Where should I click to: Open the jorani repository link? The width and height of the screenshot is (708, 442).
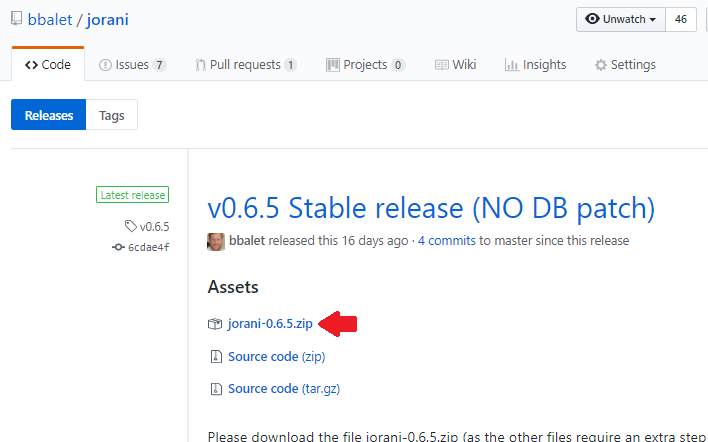[107, 19]
